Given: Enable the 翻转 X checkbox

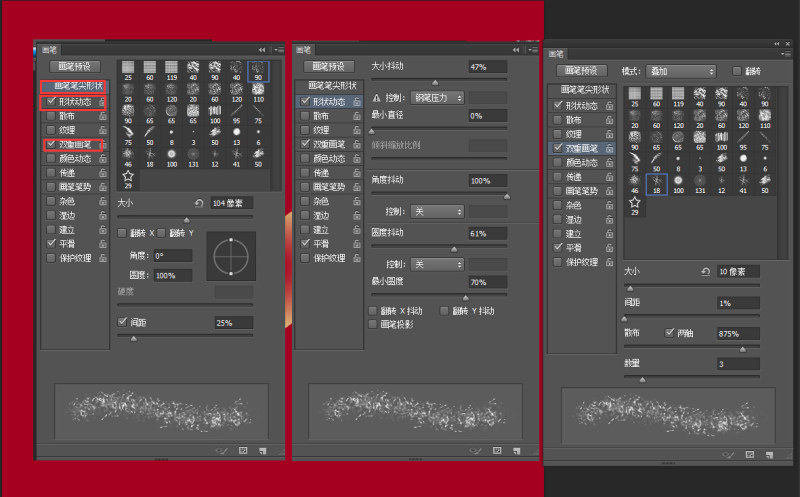Looking at the screenshot, I should click(122, 233).
